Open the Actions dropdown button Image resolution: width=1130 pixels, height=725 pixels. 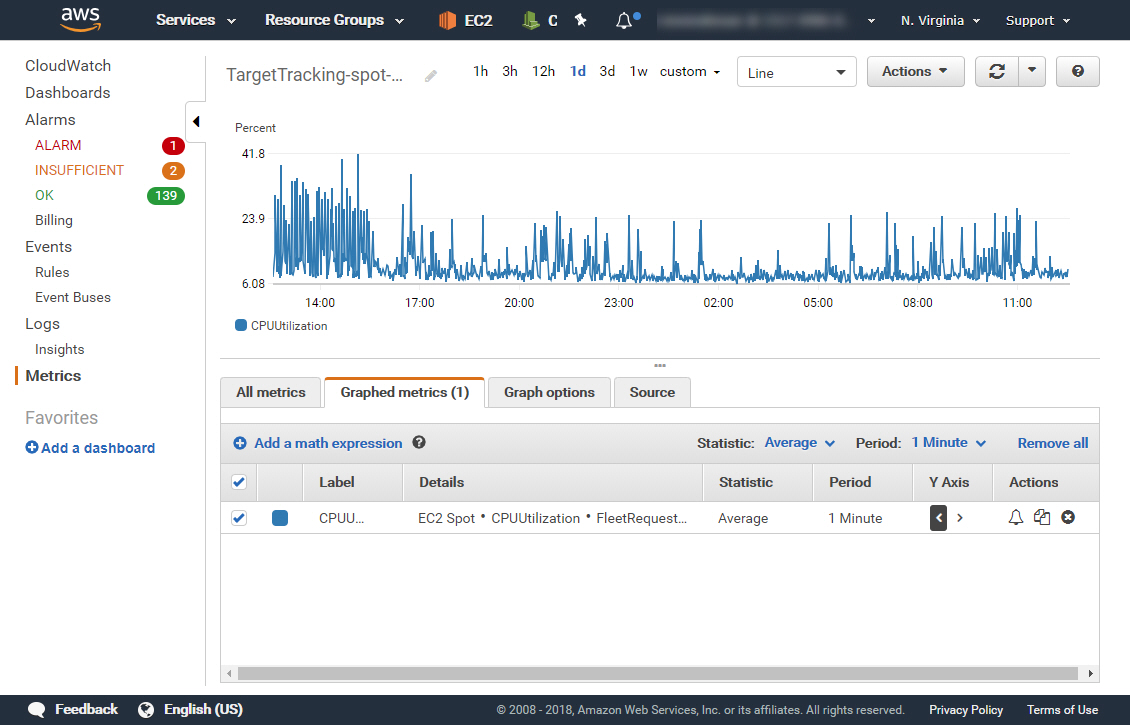point(915,71)
